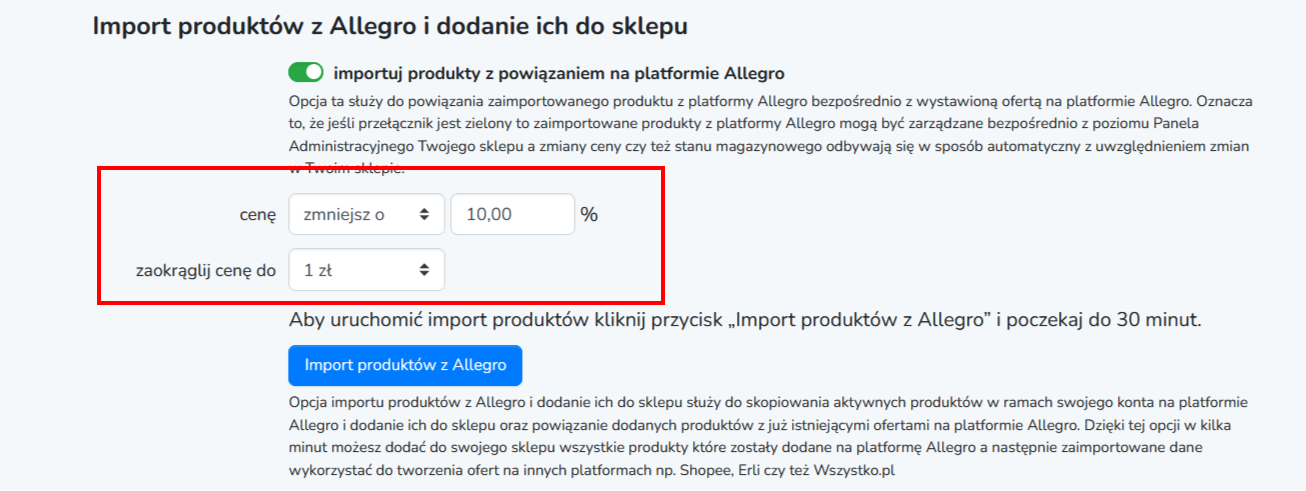Open the "zmniejsz o" price adjustment dropdown
The width and height of the screenshot is (1306, 491).
point(367,214)
